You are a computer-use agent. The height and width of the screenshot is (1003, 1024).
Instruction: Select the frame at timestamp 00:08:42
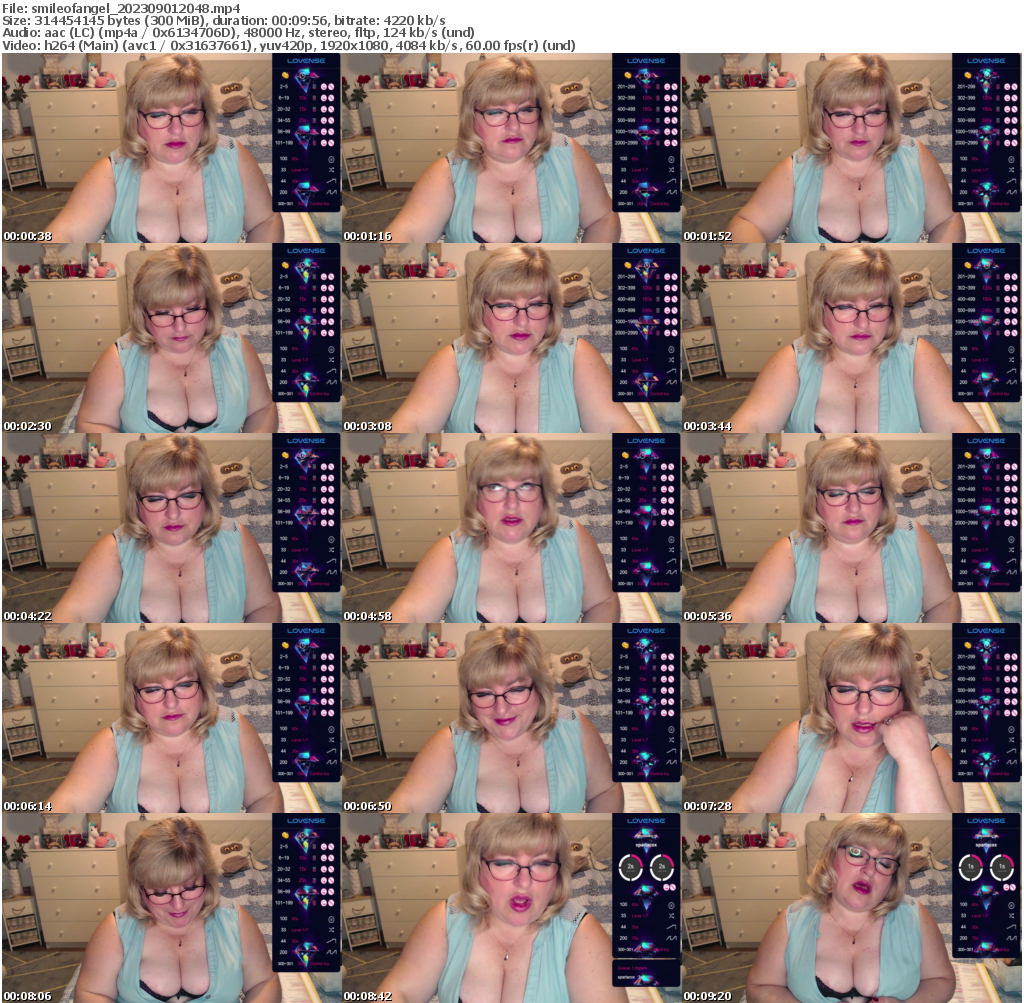tap(512, 908)
